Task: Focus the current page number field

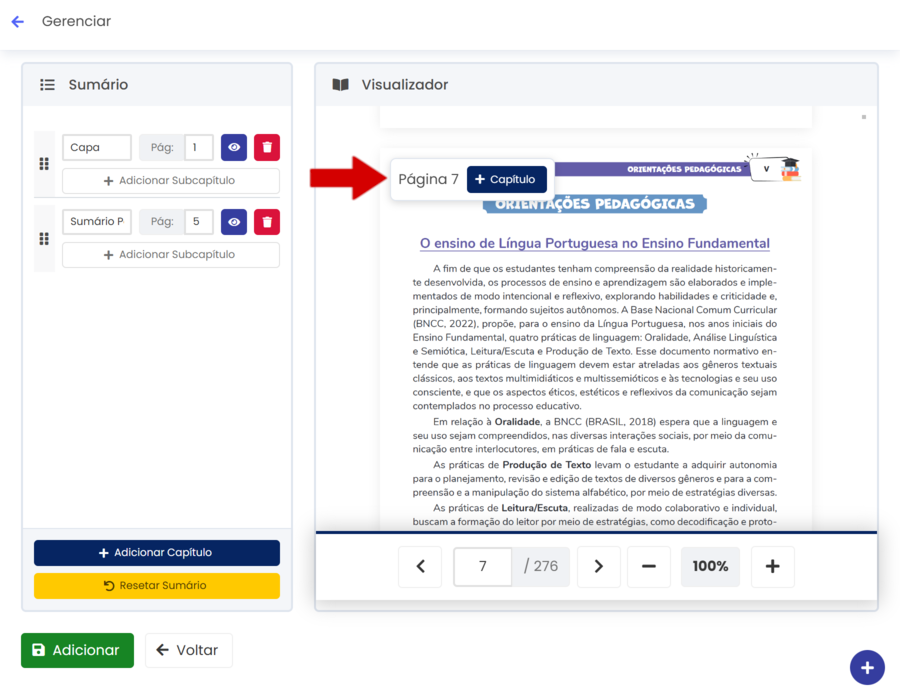Action: (x=483, y=566)
